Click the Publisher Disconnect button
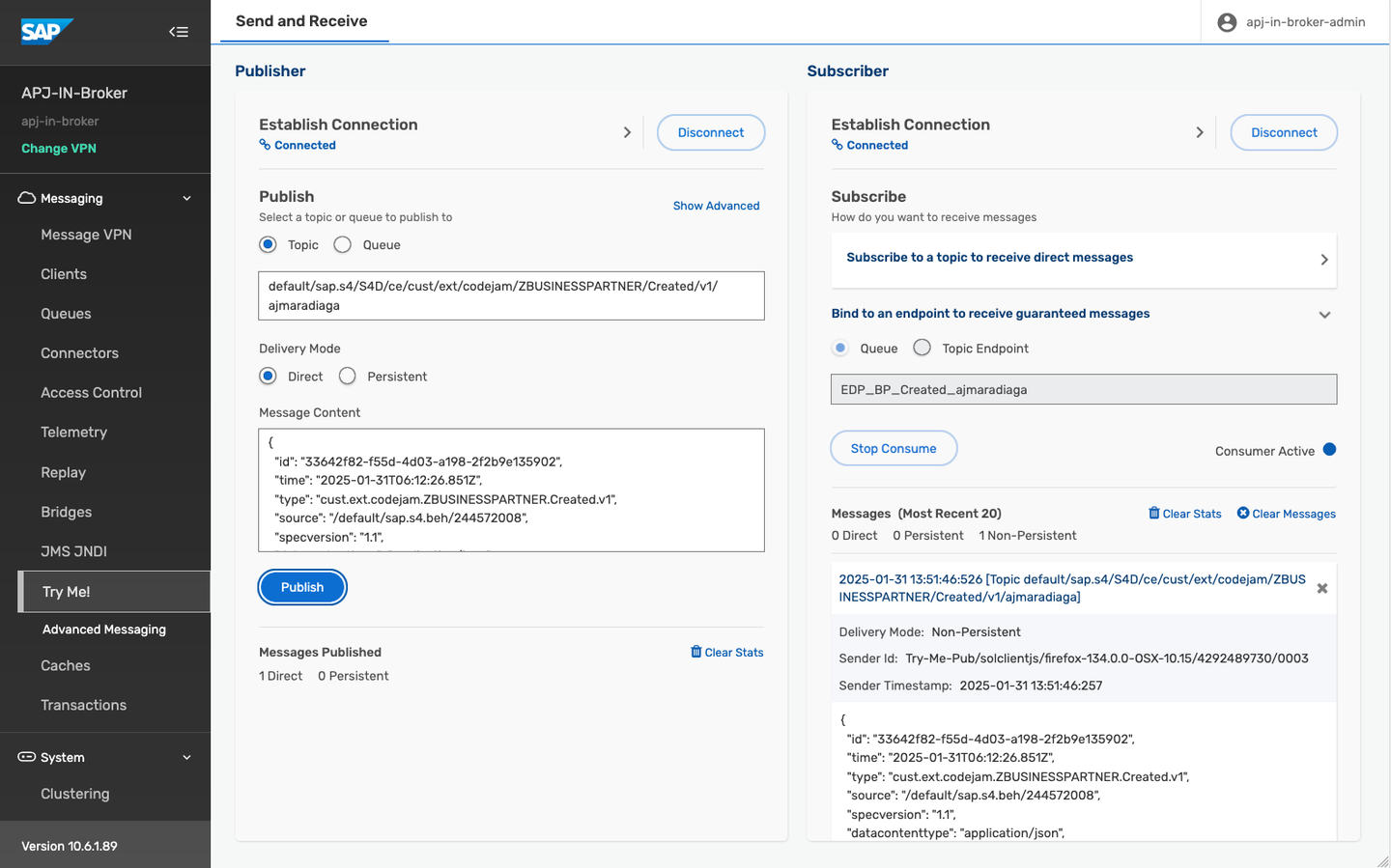The width and height of the screenshot is (1391, 868). [711, 132]
